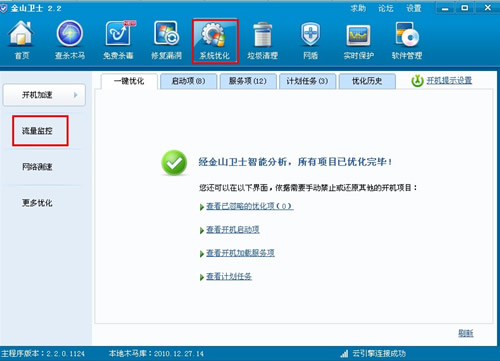The height and width of the screenshot is (361, 500).
Task: Open the 优化历史 tab
Action: [x=367, y=81]
